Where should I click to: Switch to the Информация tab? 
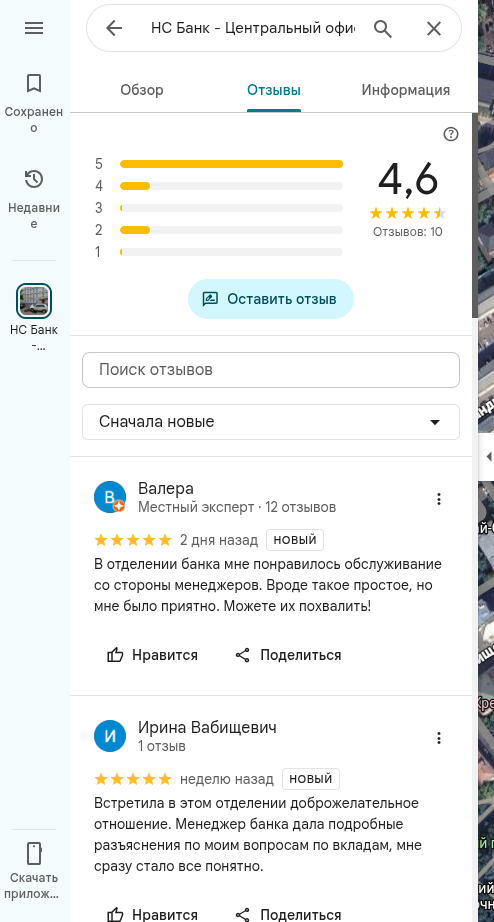point(406,90)
